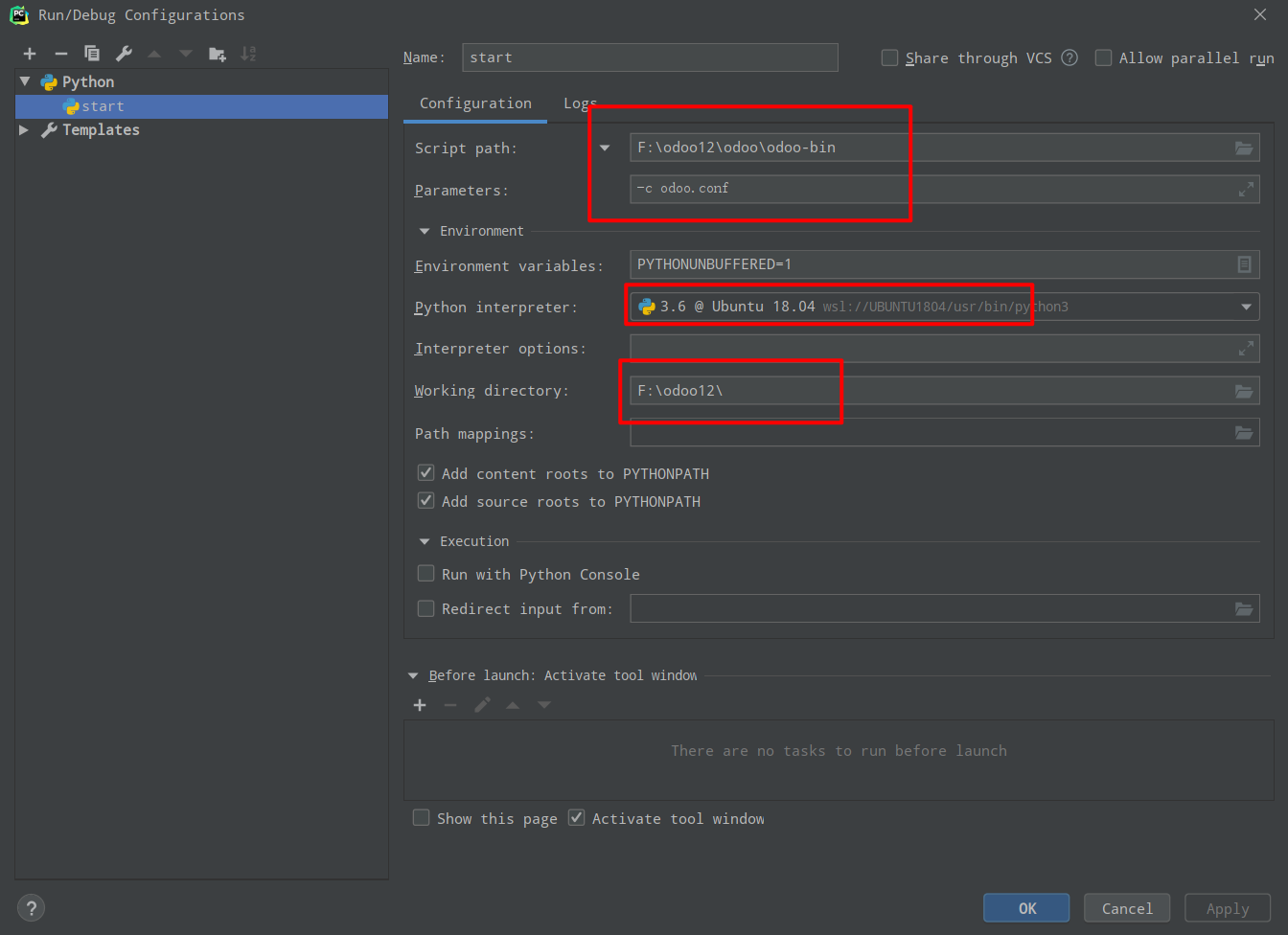1288x935 pixels.
Task: Edit the Before launch task
Action: 482,705
